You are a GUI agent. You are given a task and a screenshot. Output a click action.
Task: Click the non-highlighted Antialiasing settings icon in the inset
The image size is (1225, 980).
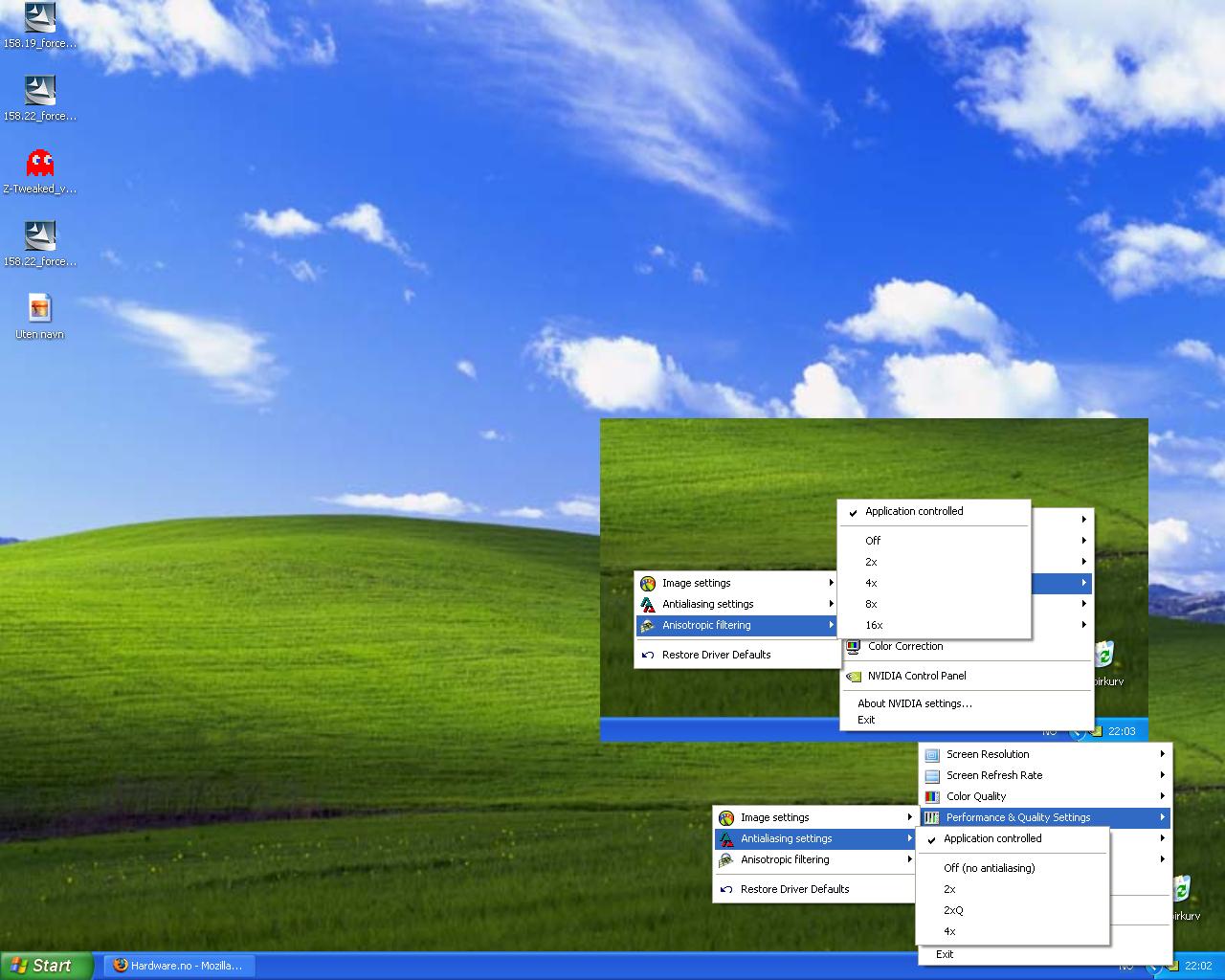click(x=648, y=604)
